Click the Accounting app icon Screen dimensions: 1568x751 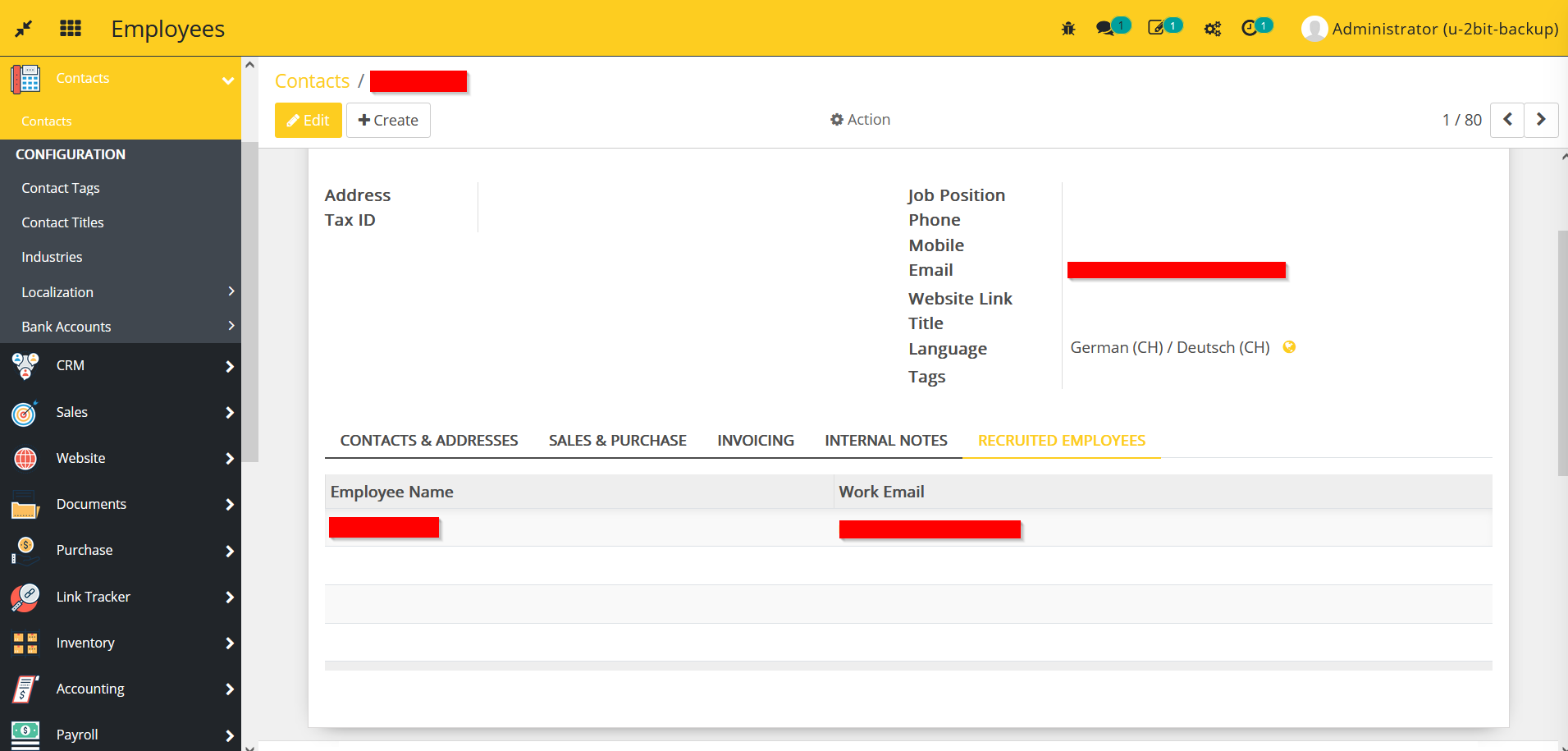tap(24, 689)
